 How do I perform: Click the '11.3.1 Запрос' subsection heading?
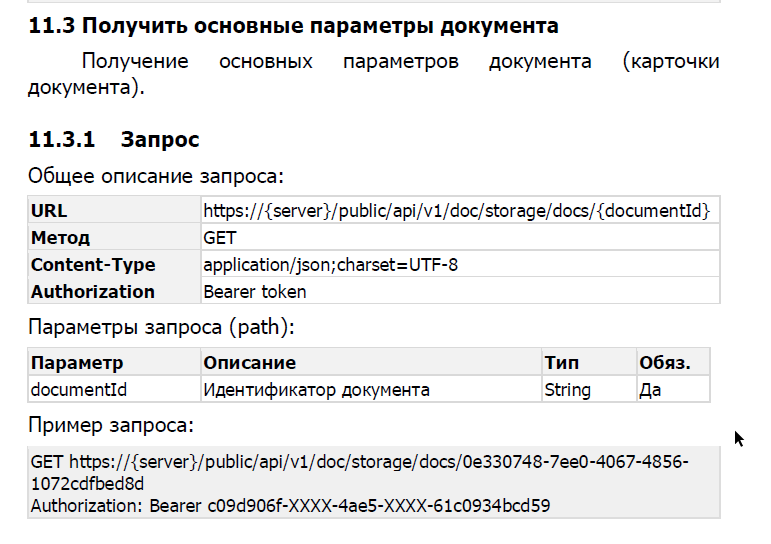tap(115, 139)
